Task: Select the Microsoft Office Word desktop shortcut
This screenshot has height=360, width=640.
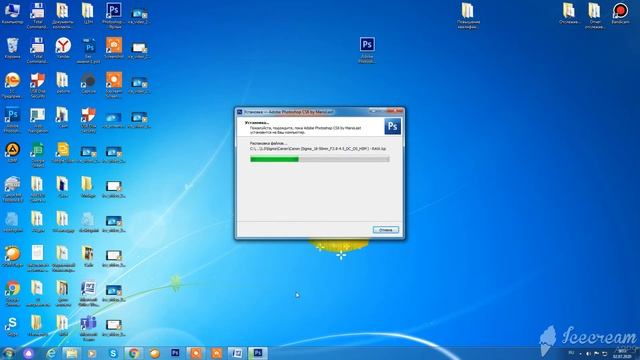Action: coord(88,293)
